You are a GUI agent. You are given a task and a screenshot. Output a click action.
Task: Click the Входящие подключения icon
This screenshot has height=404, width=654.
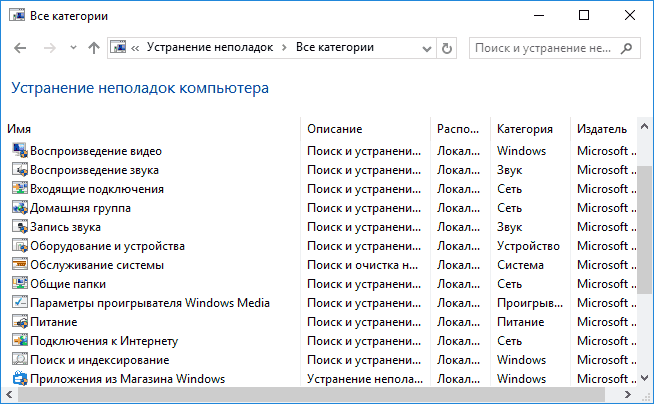[19, 189]
